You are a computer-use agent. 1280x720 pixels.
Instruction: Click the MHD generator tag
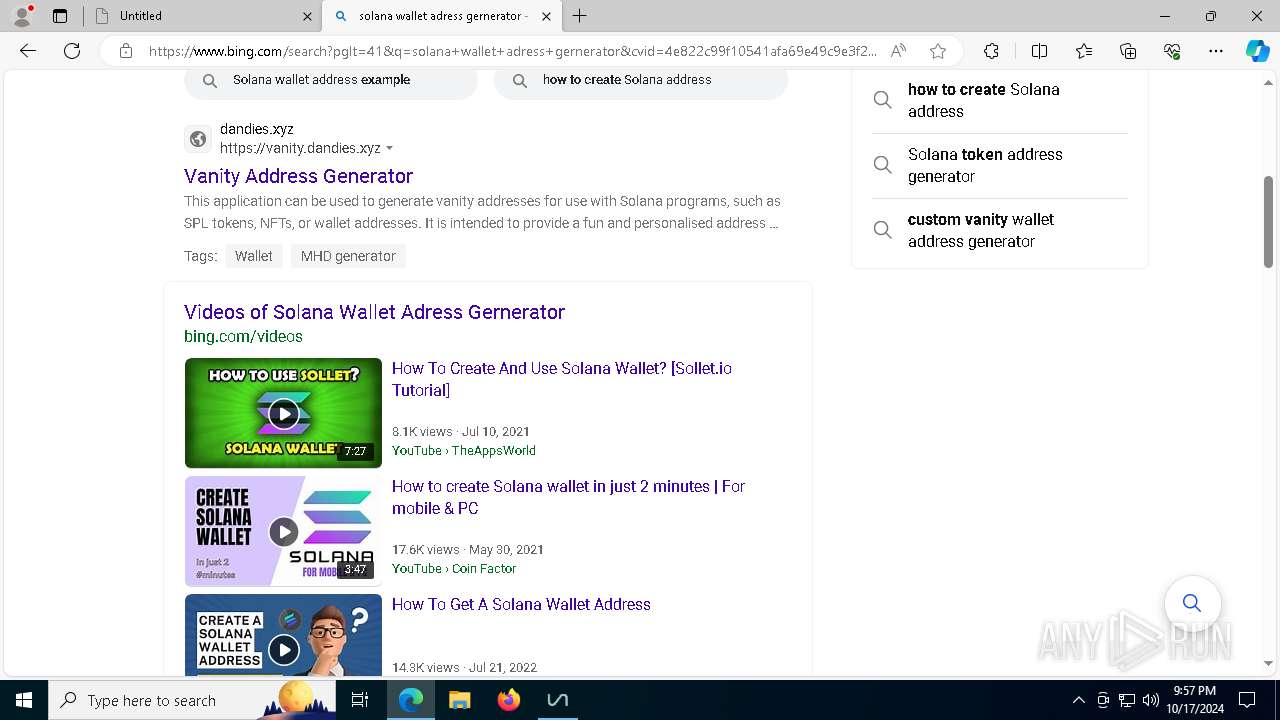point(348,256)
